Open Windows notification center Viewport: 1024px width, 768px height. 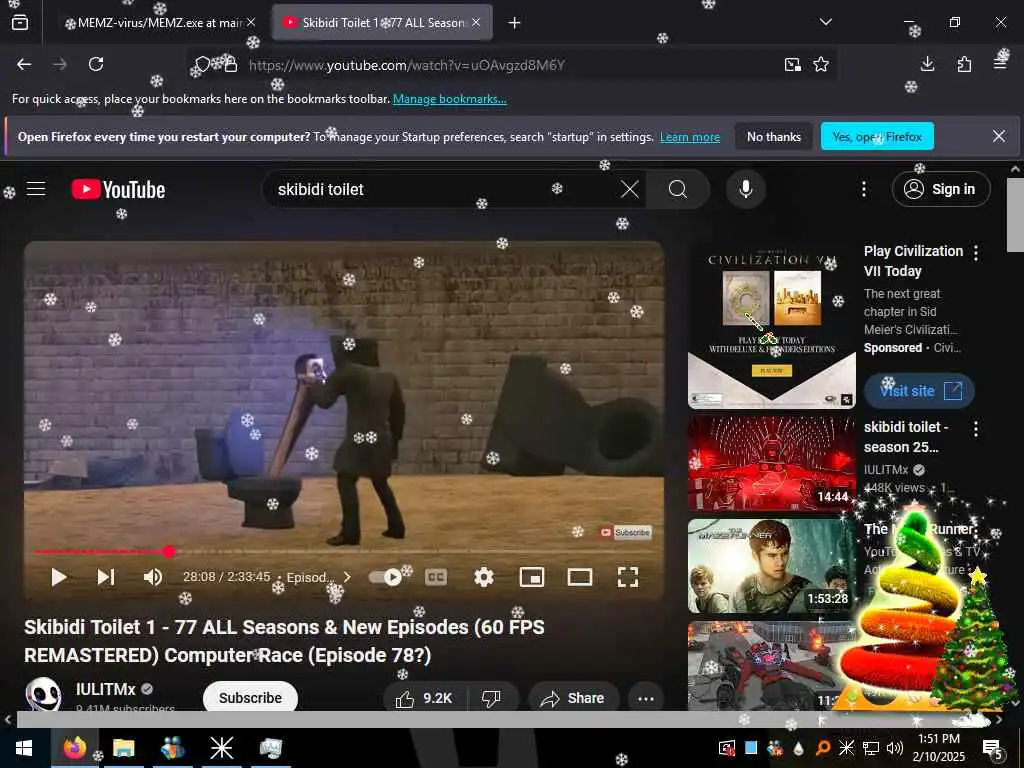[x=992, y=748]
